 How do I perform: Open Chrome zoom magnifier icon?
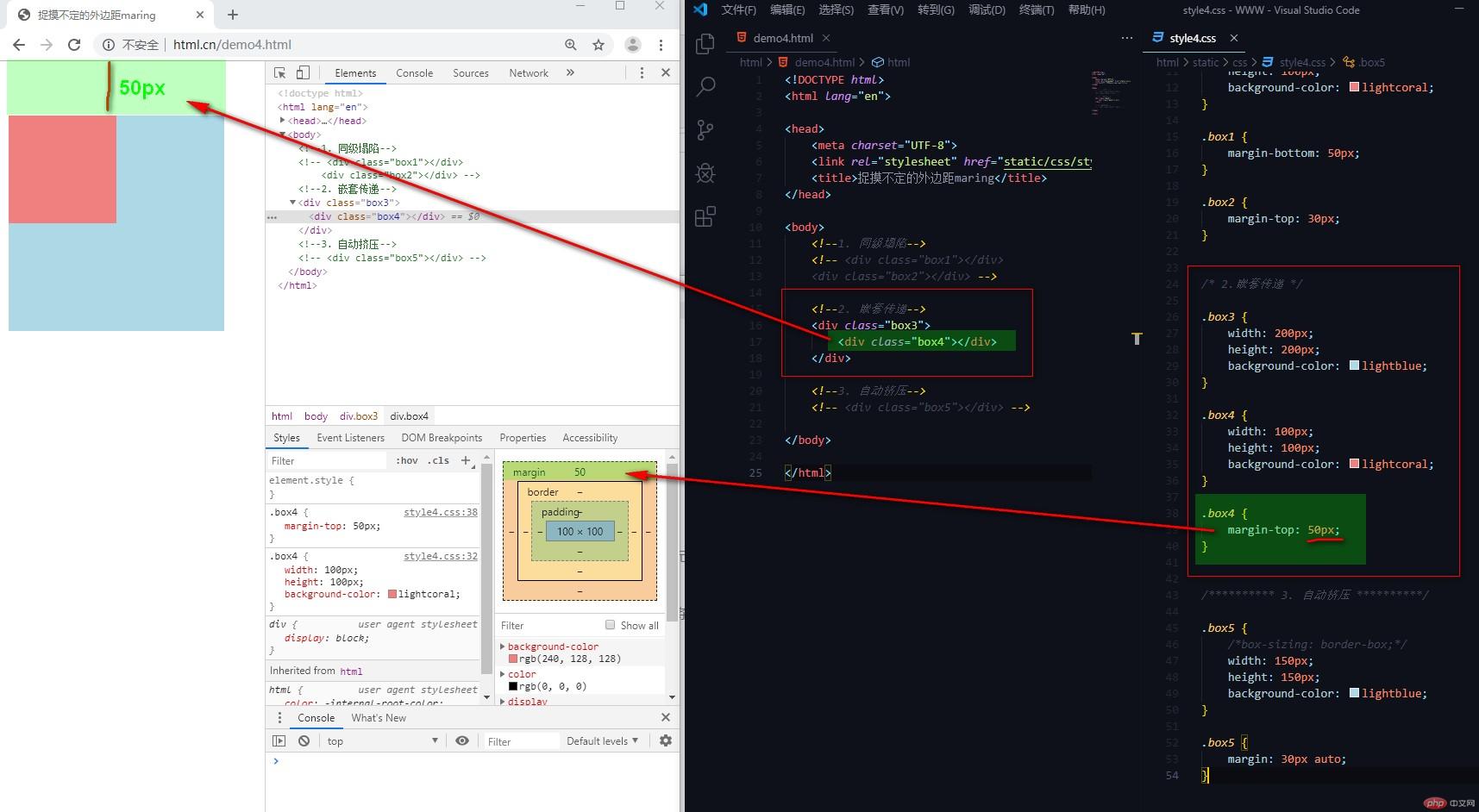(x=571, y=45)
